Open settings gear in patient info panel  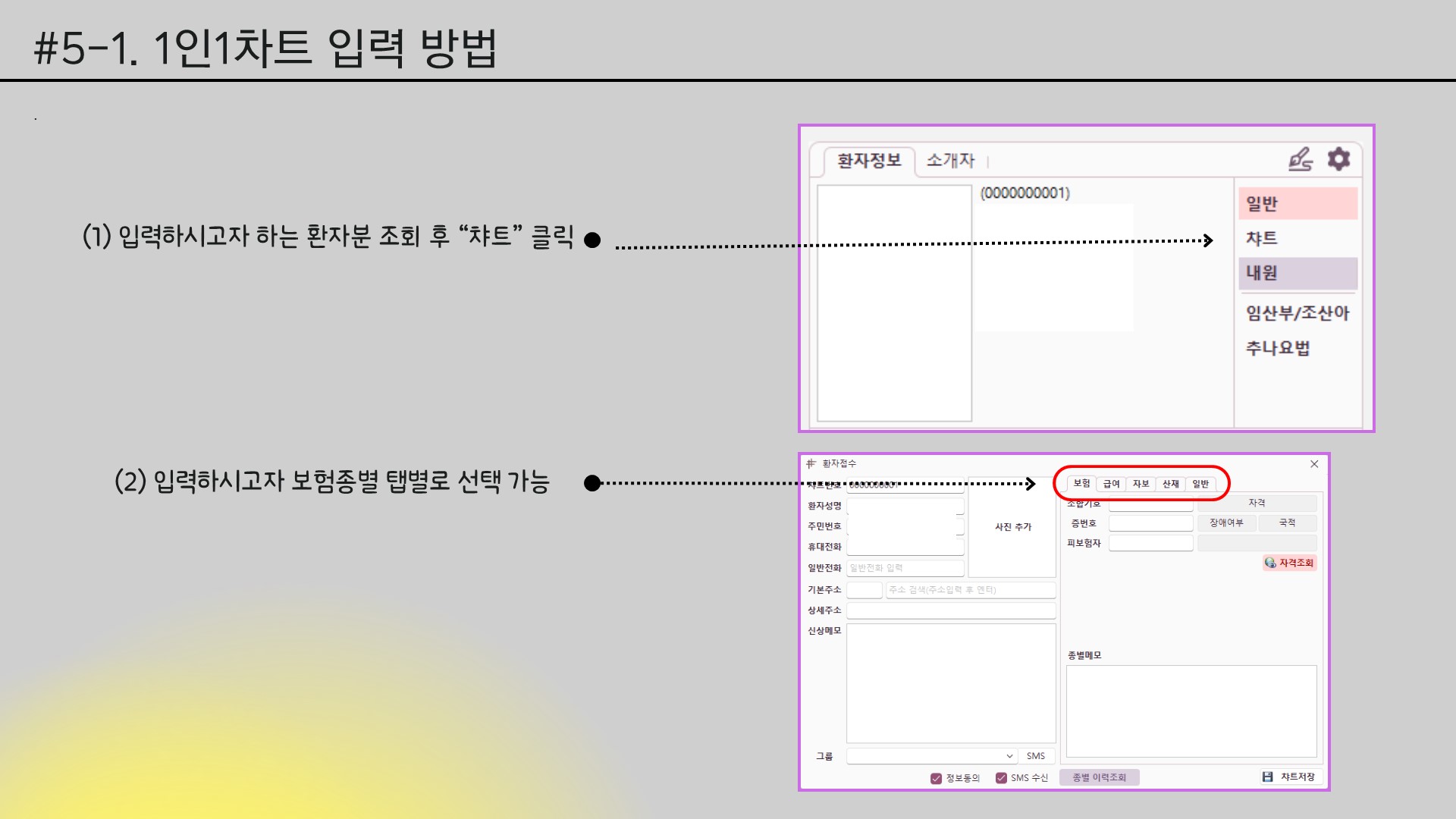(1338, 159)
